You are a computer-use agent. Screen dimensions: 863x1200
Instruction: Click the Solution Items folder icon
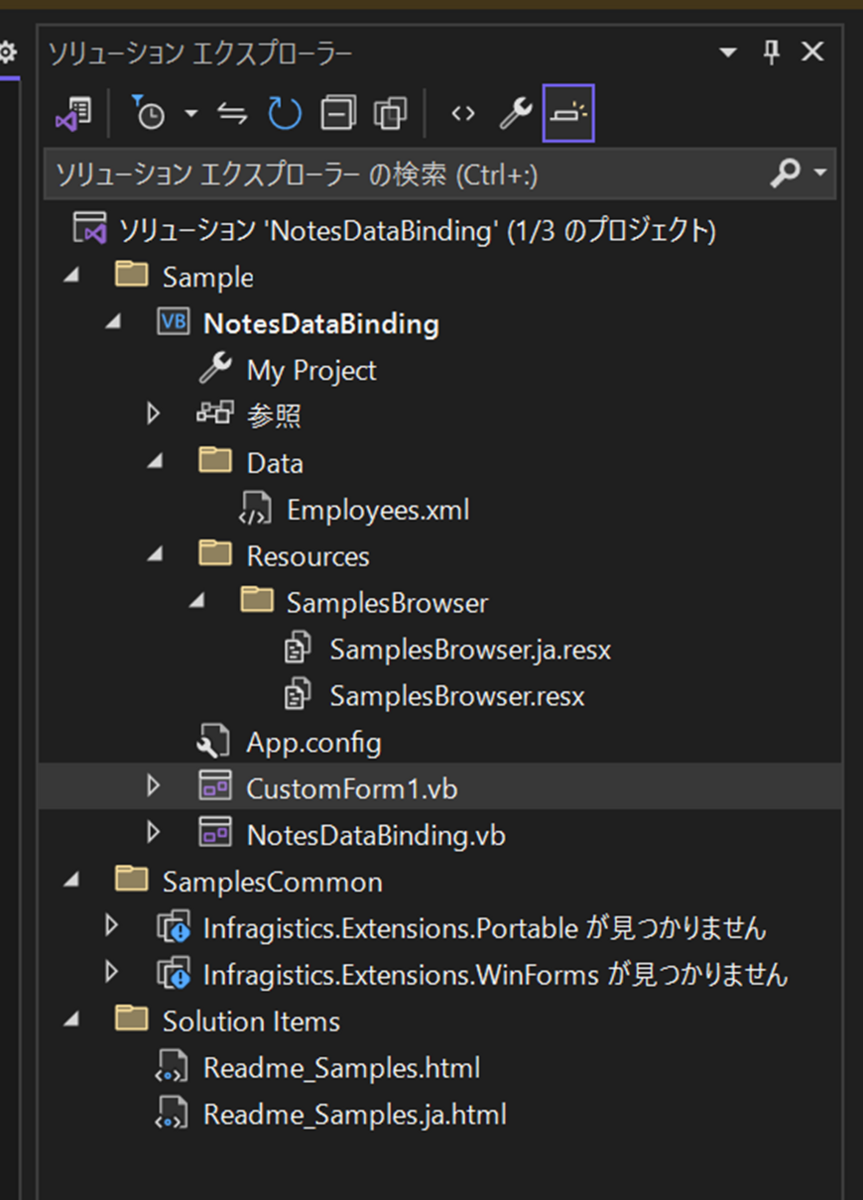pyautogui.click(x=132, y=1019)
